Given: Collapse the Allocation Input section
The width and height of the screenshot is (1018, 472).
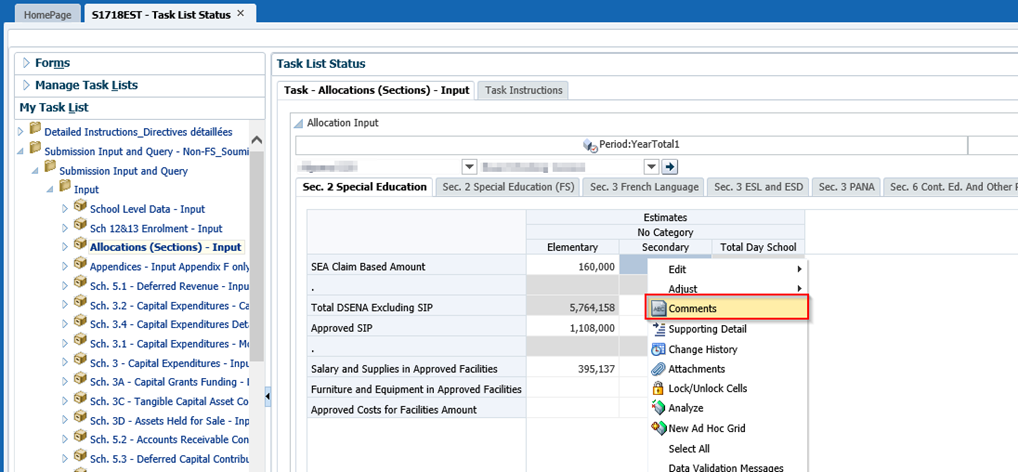Looking at the screenshot, I should click(x=297, y=123).
